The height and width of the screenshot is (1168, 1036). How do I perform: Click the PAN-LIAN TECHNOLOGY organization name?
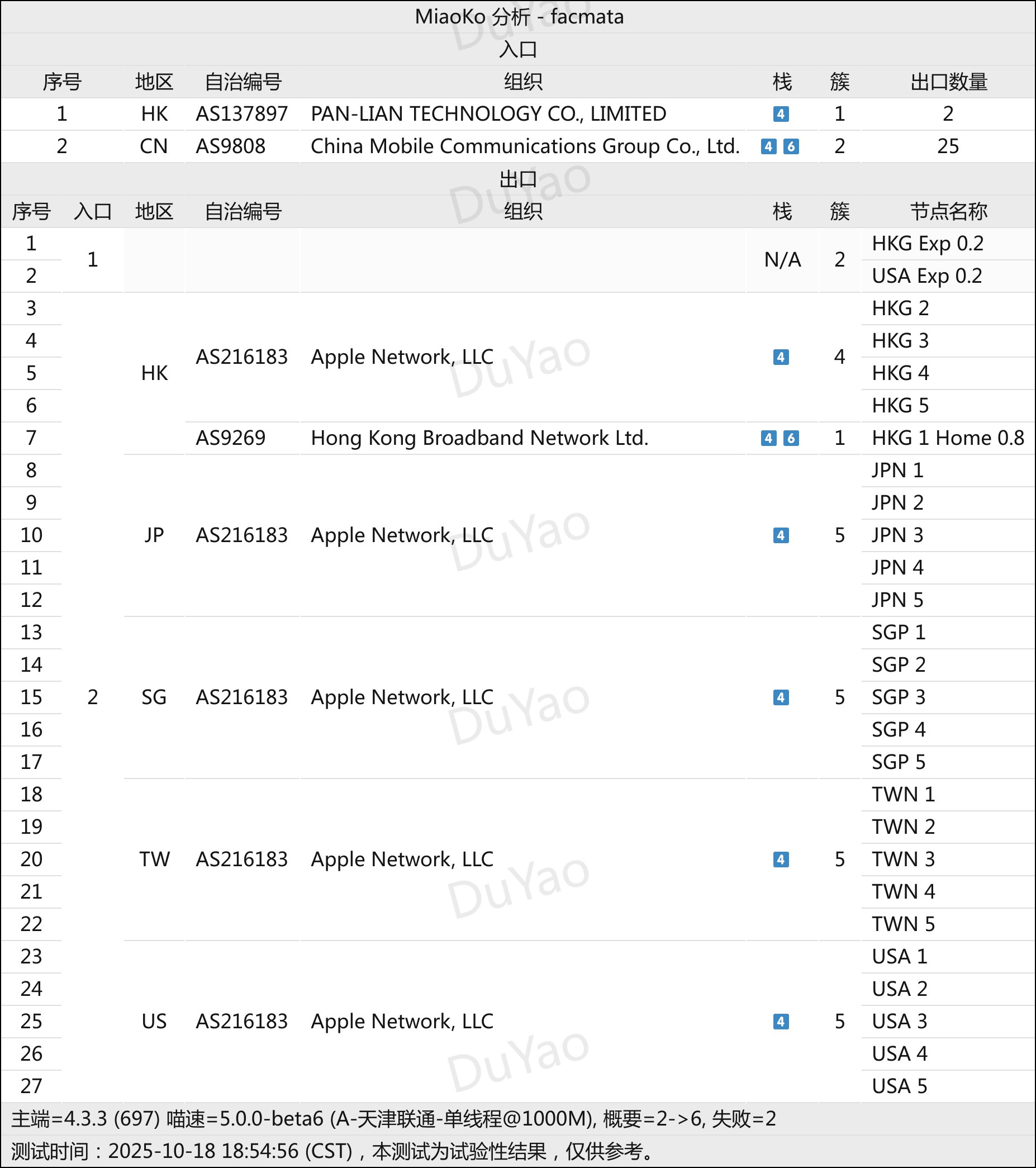pos(488,113)
